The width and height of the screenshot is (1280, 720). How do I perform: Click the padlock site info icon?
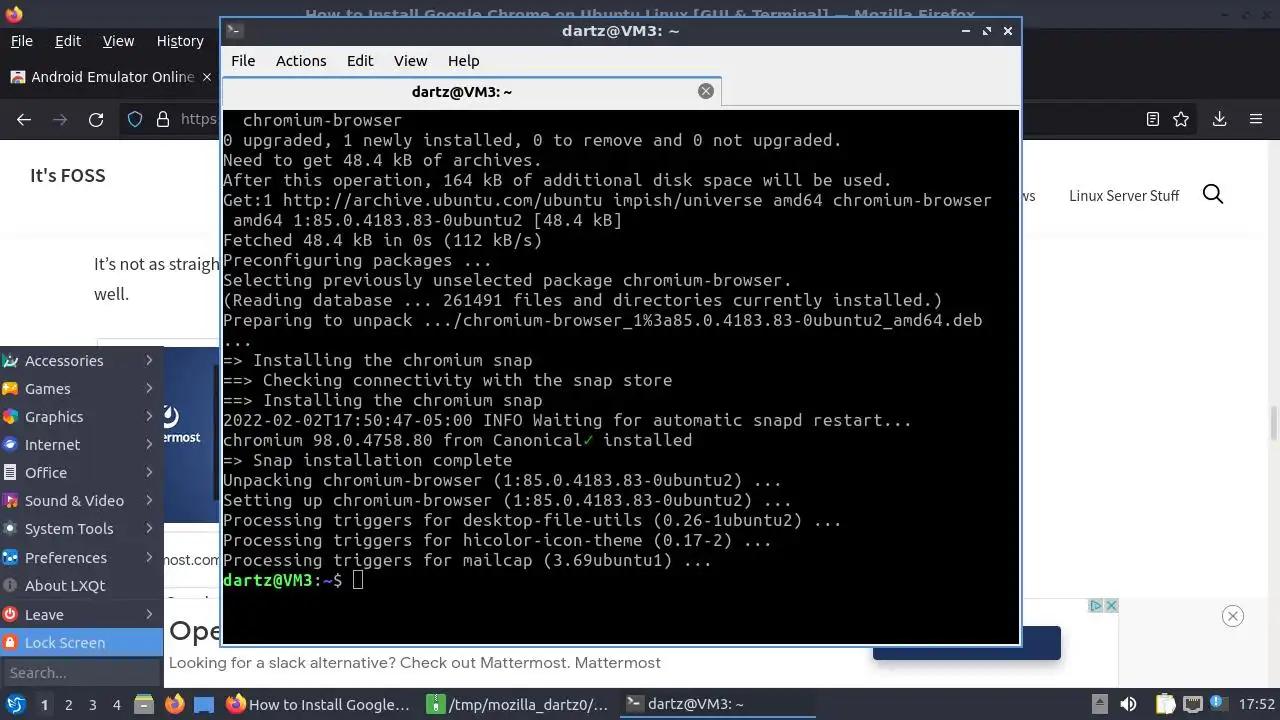[162, 119]
